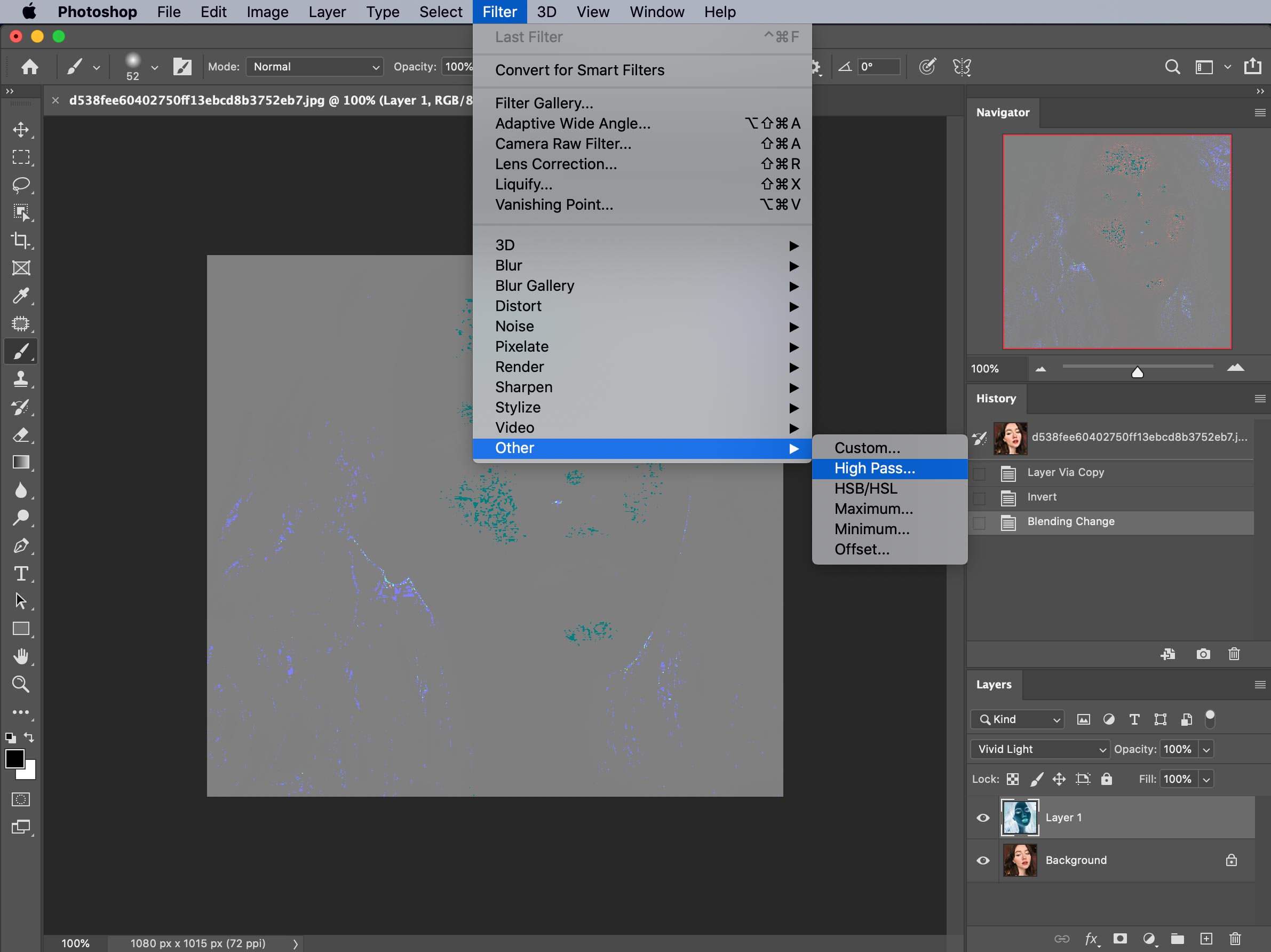1271x952 pixels.
Task: Create a new layer via plus icon
Action: (x=1206, y=939)
